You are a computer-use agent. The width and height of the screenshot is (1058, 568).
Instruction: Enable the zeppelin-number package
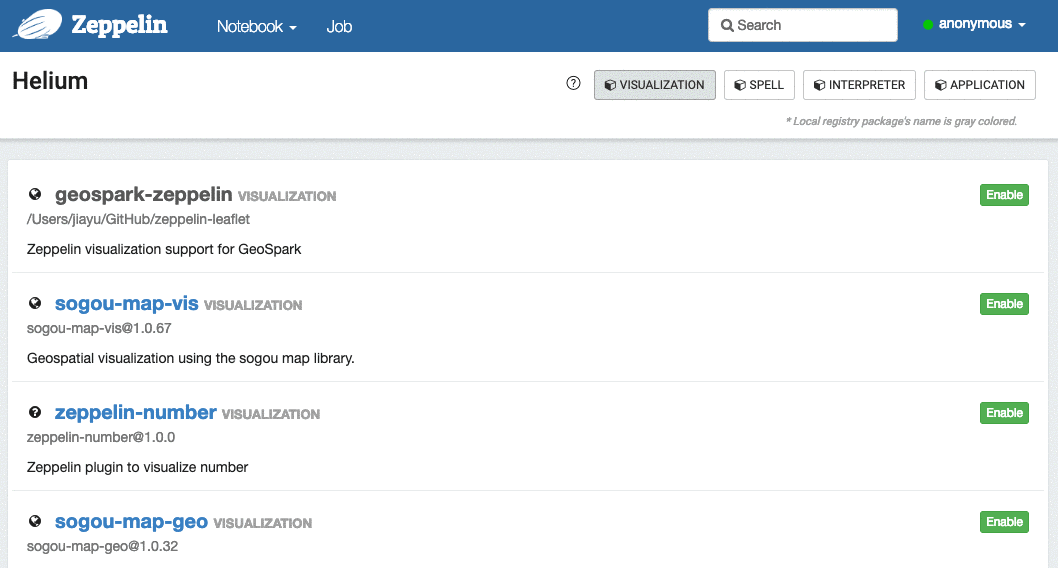click(1004, 413)
